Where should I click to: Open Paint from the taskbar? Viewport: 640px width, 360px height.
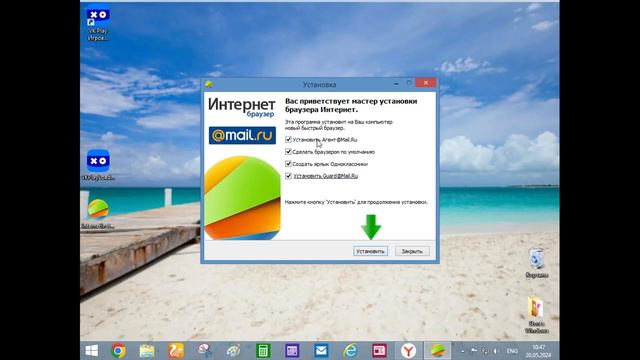coord(234,351)
